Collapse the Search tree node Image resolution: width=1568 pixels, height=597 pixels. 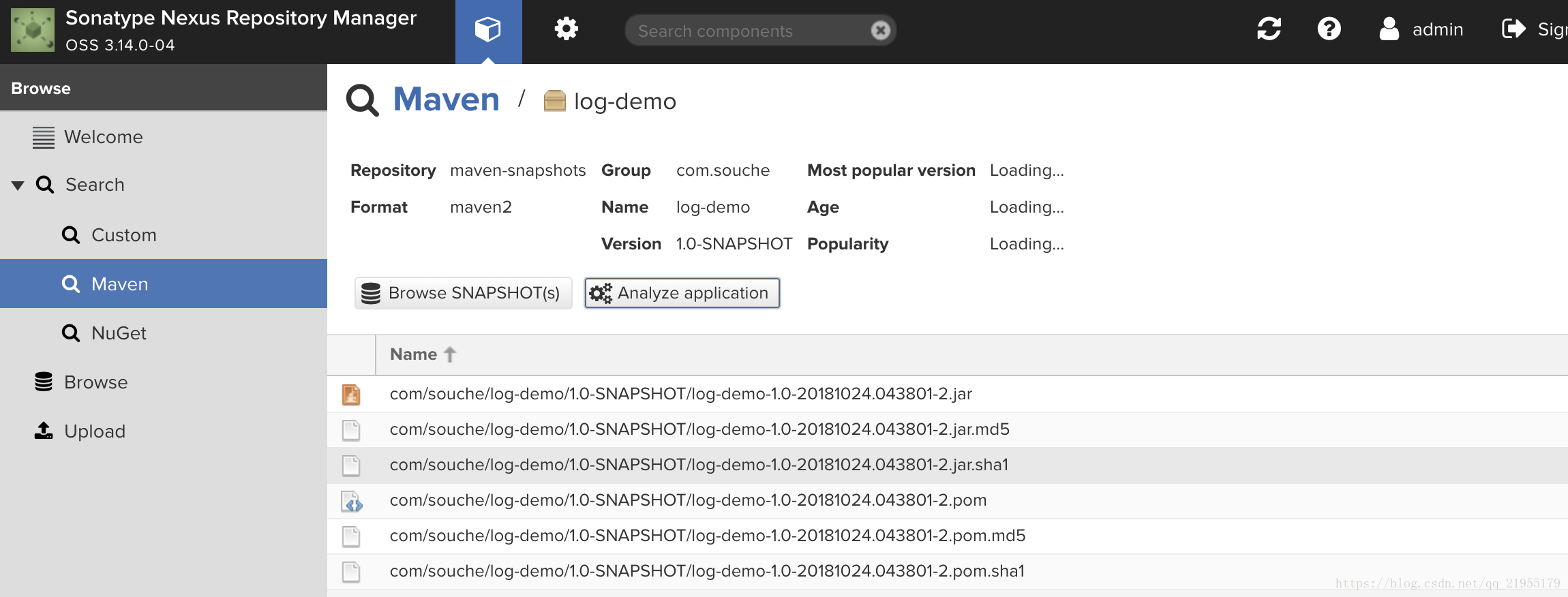(18, 185)
